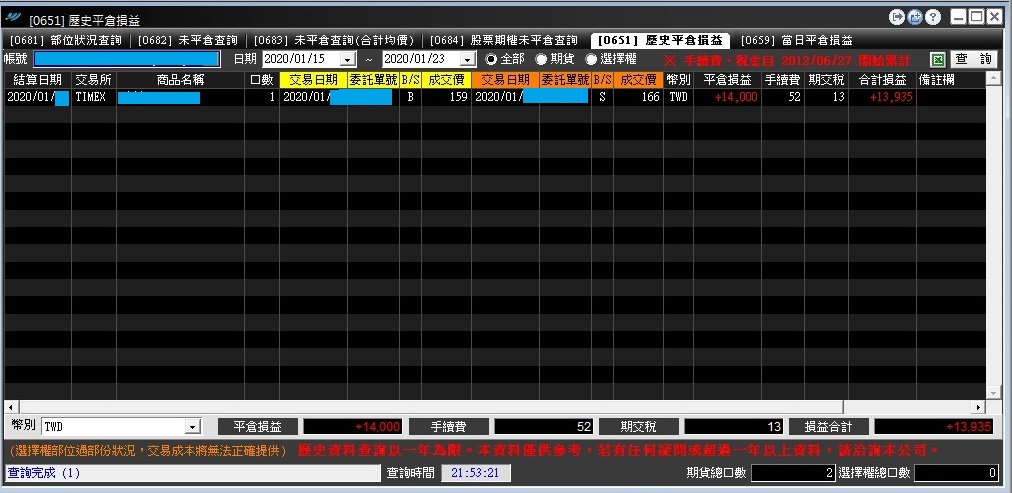
Task: Click the horizontal scroll-right arrow
Action: tap(979, 408)
